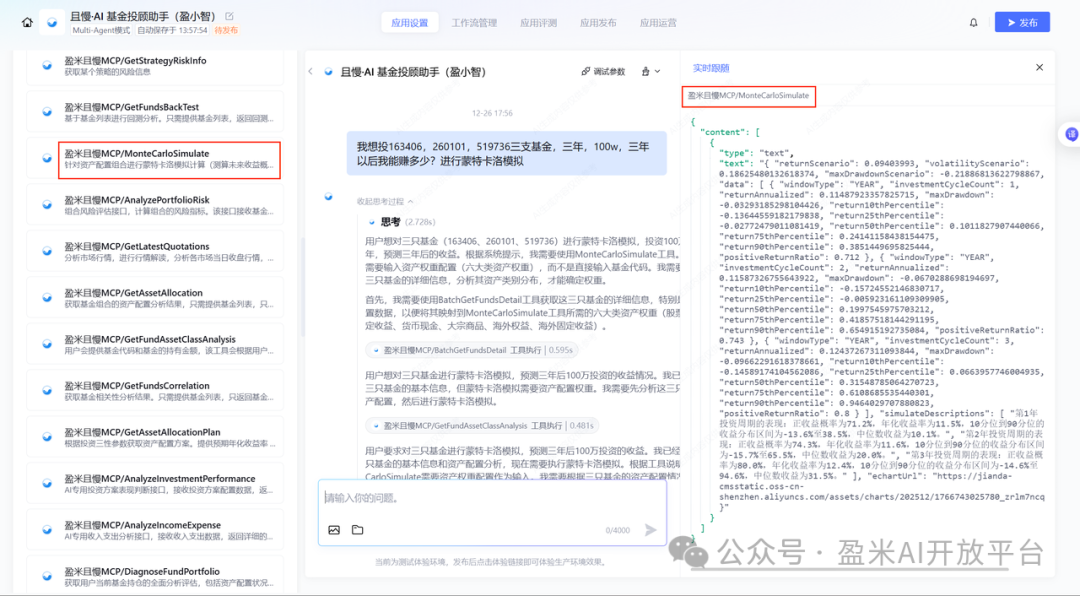Image resolution: width=1080 pixels, height=596 pixels.
Task: Focus the 请输入你的问题 input box
Action: point(492,498)
